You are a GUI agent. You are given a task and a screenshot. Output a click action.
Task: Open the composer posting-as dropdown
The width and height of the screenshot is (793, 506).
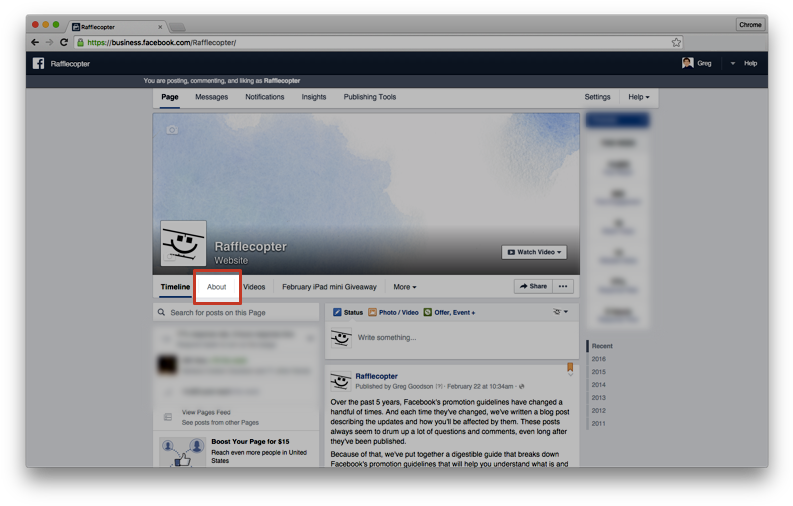coord(560,312)
